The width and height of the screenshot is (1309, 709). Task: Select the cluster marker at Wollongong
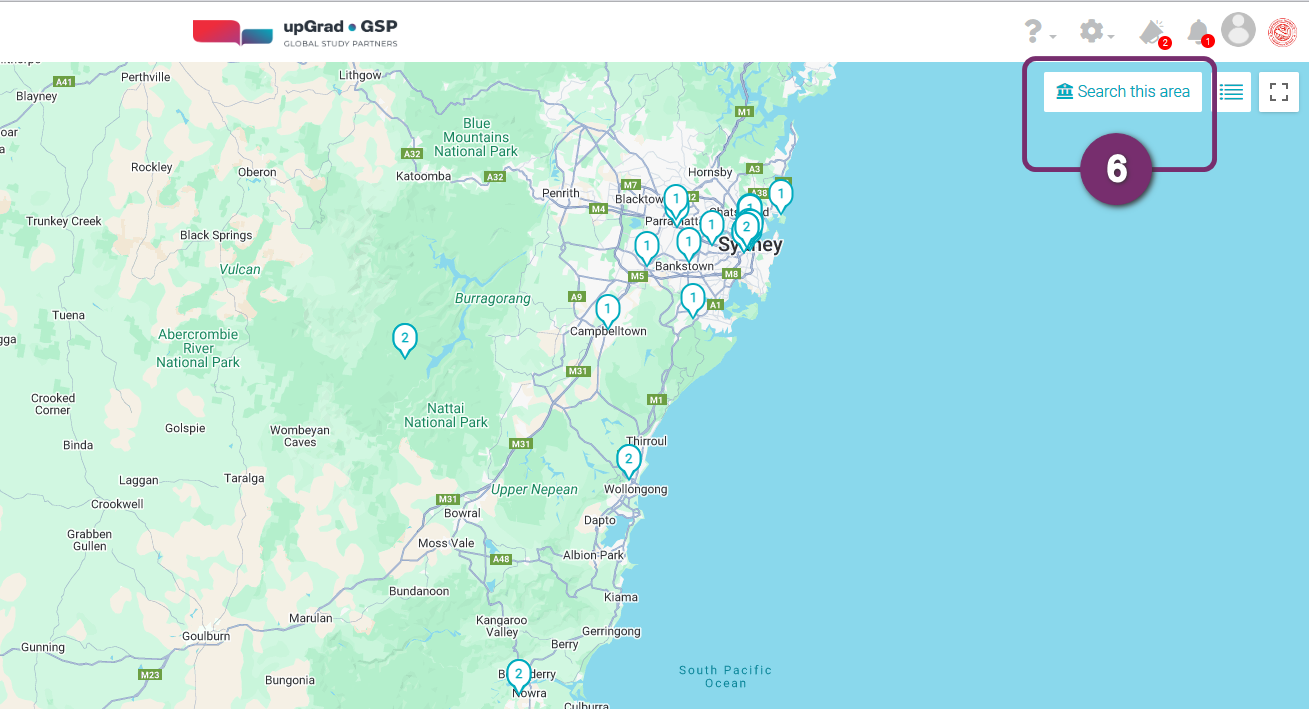pos(628,460)
